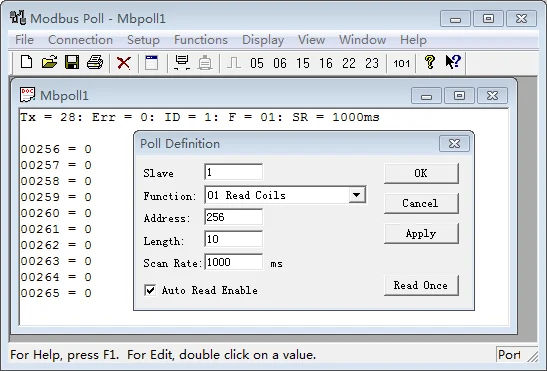Expand the Function dropdown arrow

[x=357, y=195]
